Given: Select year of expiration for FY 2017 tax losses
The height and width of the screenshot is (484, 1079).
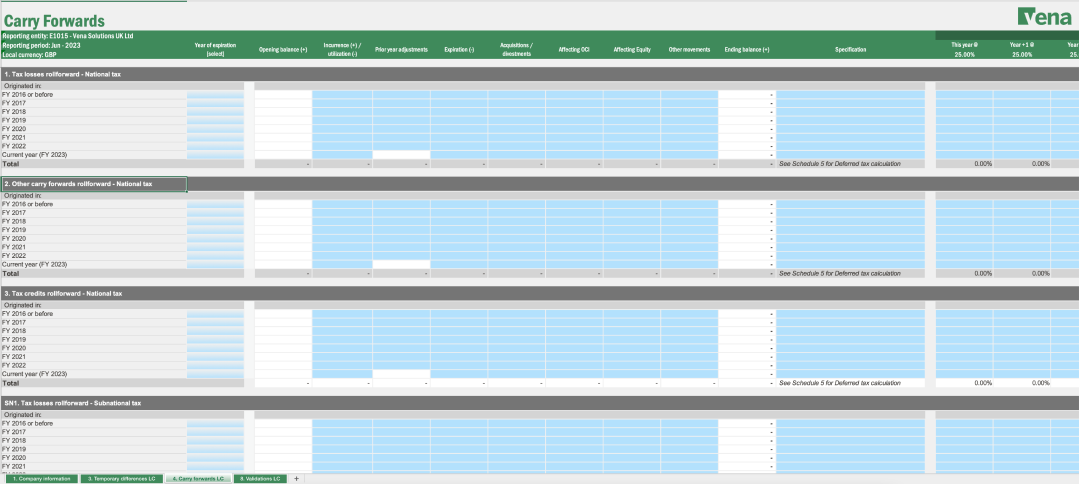Looking at the screenshot, I should pos(215,103).
